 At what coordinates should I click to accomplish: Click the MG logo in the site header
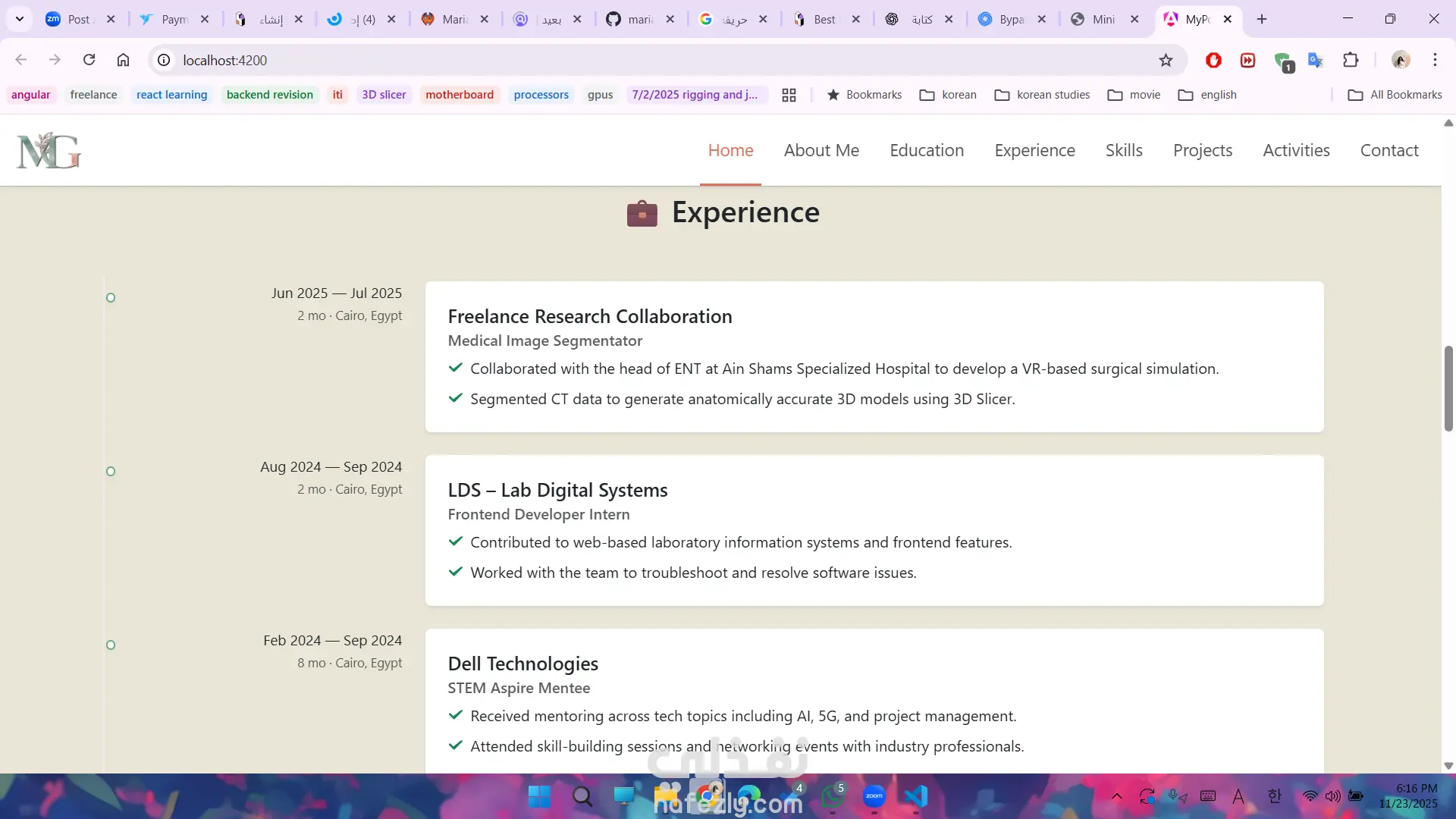click(49, 150)
